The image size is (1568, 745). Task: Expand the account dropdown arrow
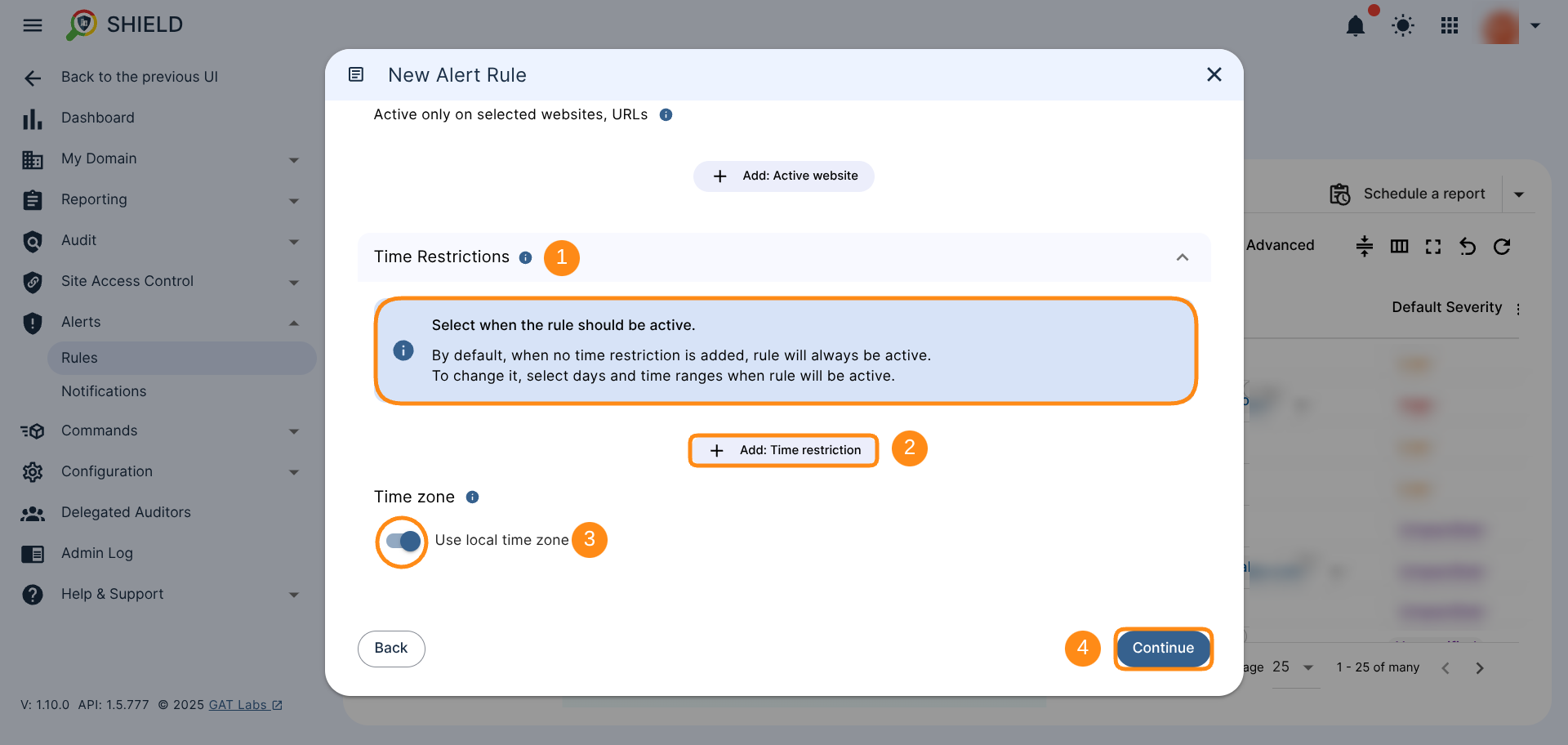pos(1535,26)
